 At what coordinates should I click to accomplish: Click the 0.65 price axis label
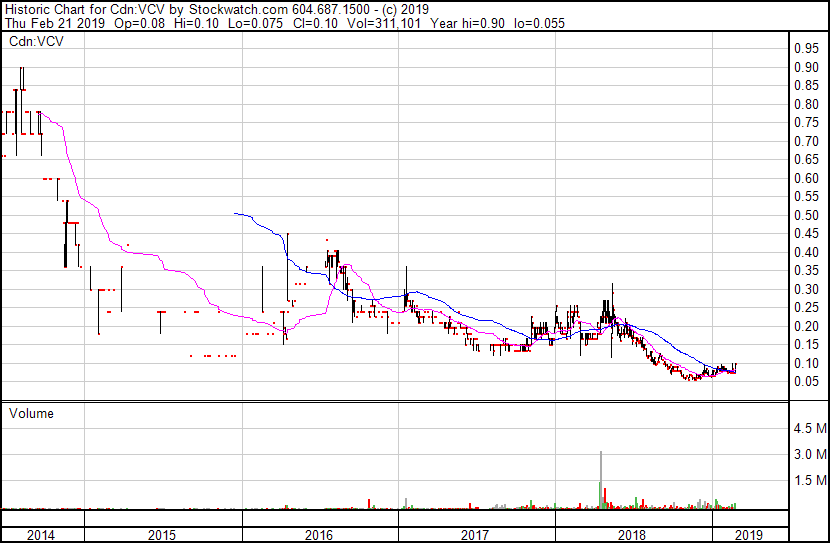pos(806,160)
